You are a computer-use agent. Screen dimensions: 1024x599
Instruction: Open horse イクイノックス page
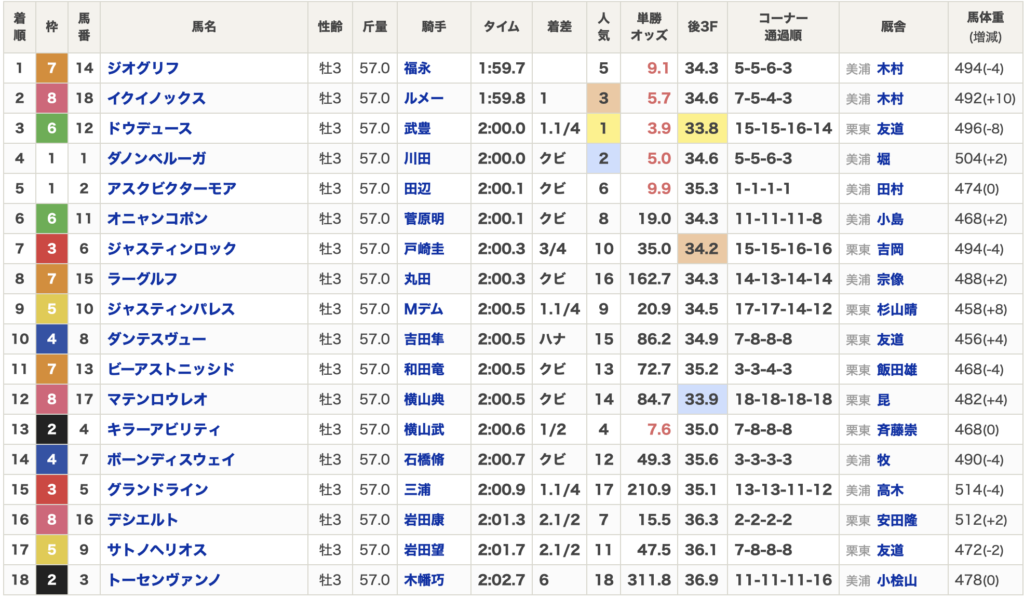pyautogui.click(x=156, y=98)
